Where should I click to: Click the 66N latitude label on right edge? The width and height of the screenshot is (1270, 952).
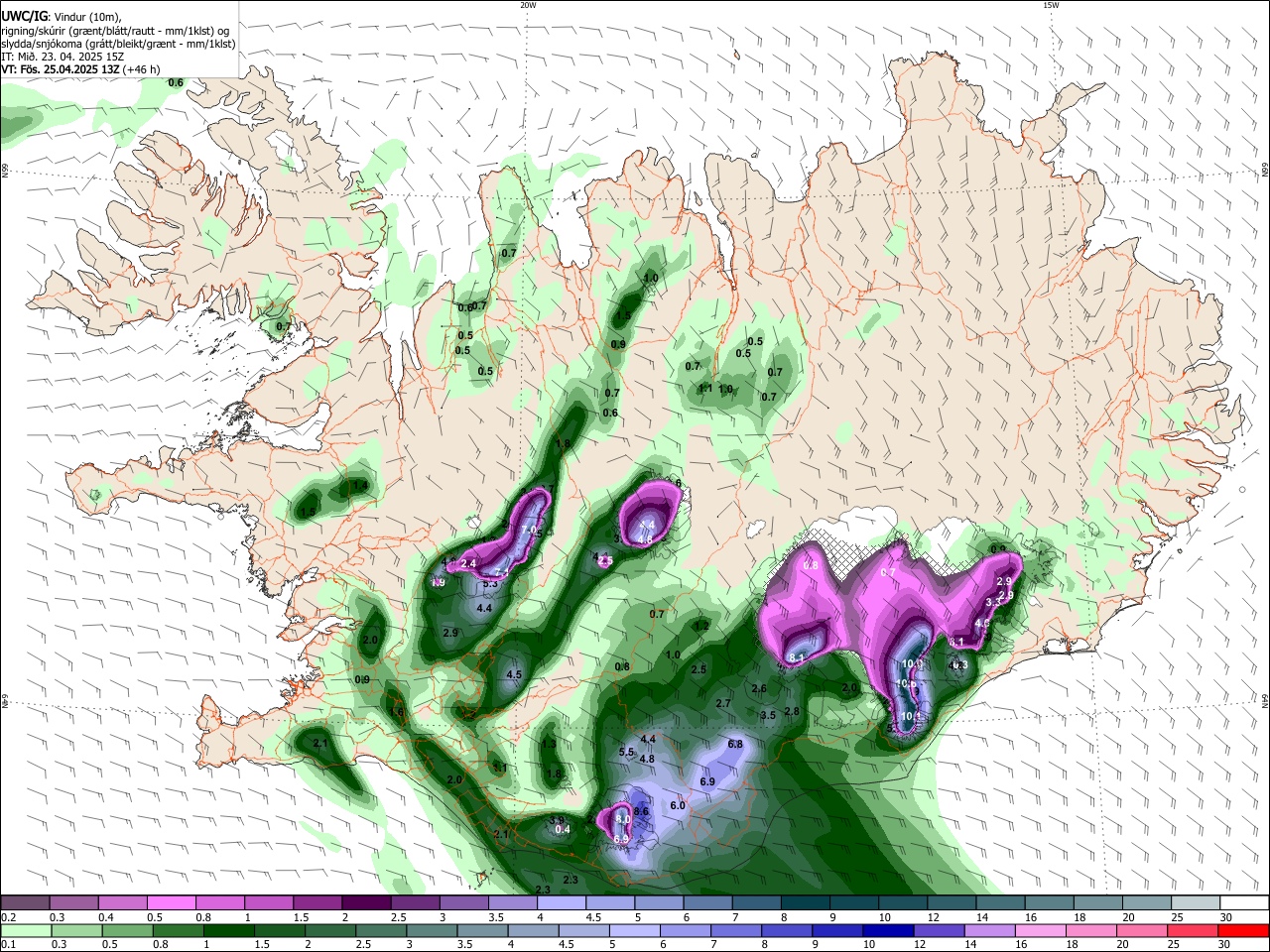coord(1264,172)
